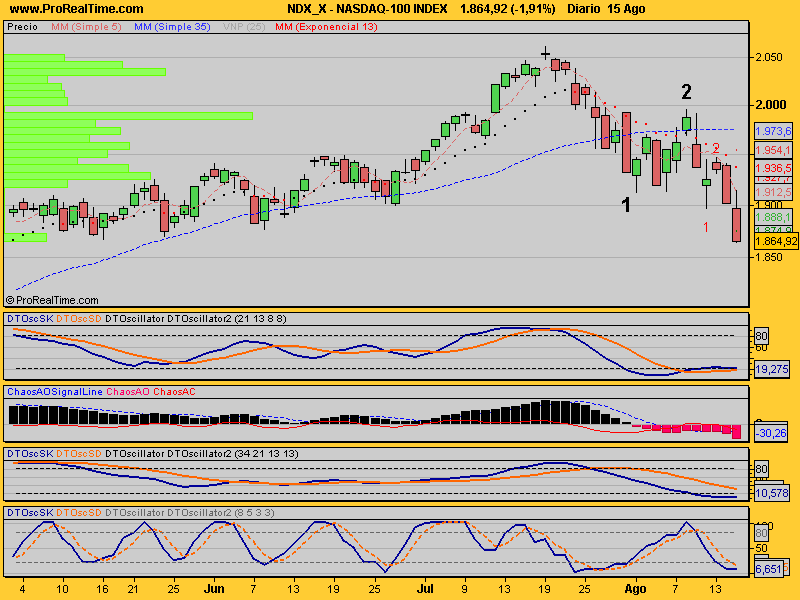Click the MM (Exponencial 13) legend entry
Viewport: 800px width, 600px height.
coord(326,27)
